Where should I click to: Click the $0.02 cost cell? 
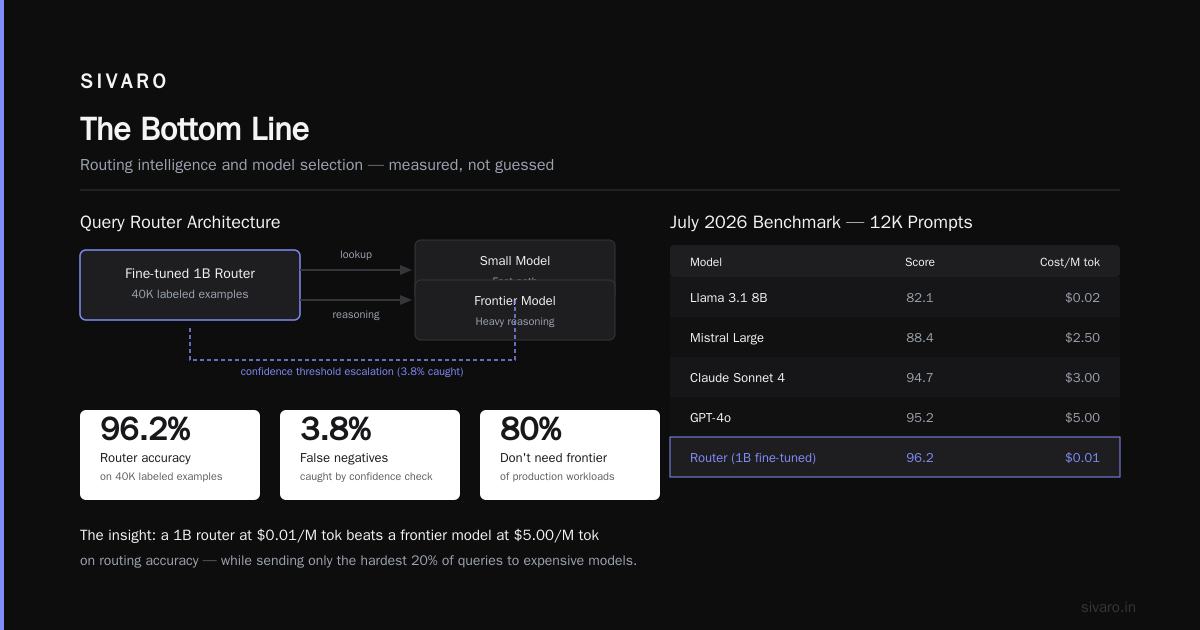coord(1082,298)
